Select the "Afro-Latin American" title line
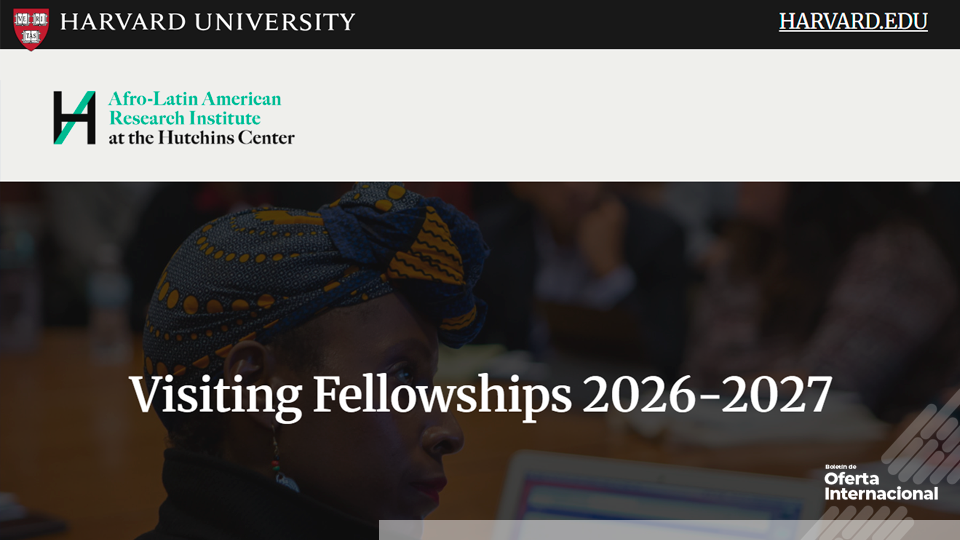 tap(195, 99)
